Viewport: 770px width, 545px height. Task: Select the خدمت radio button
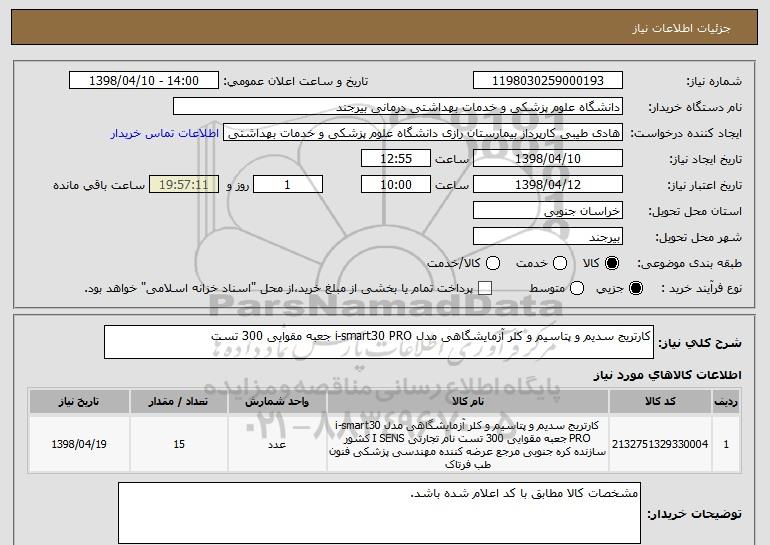point(560,264)
